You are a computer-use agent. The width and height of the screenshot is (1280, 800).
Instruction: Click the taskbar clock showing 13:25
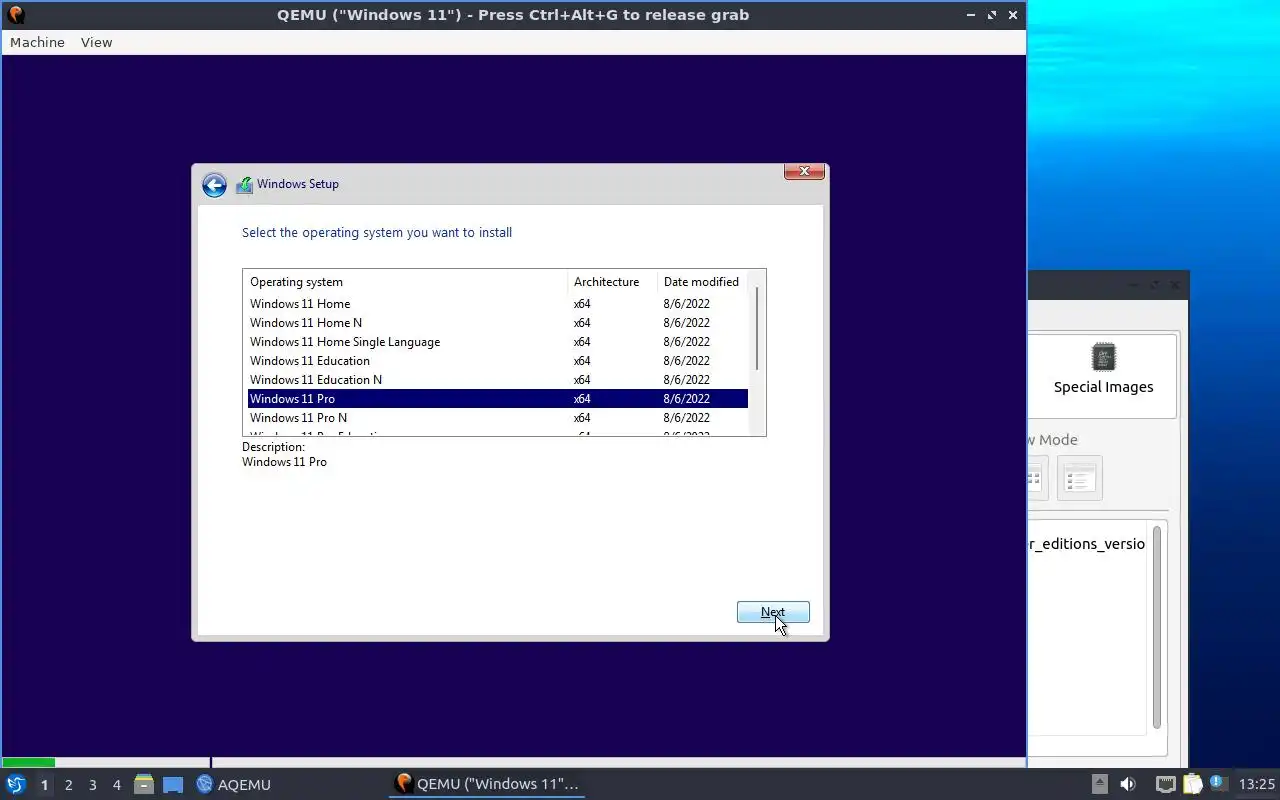(1257, 784)
